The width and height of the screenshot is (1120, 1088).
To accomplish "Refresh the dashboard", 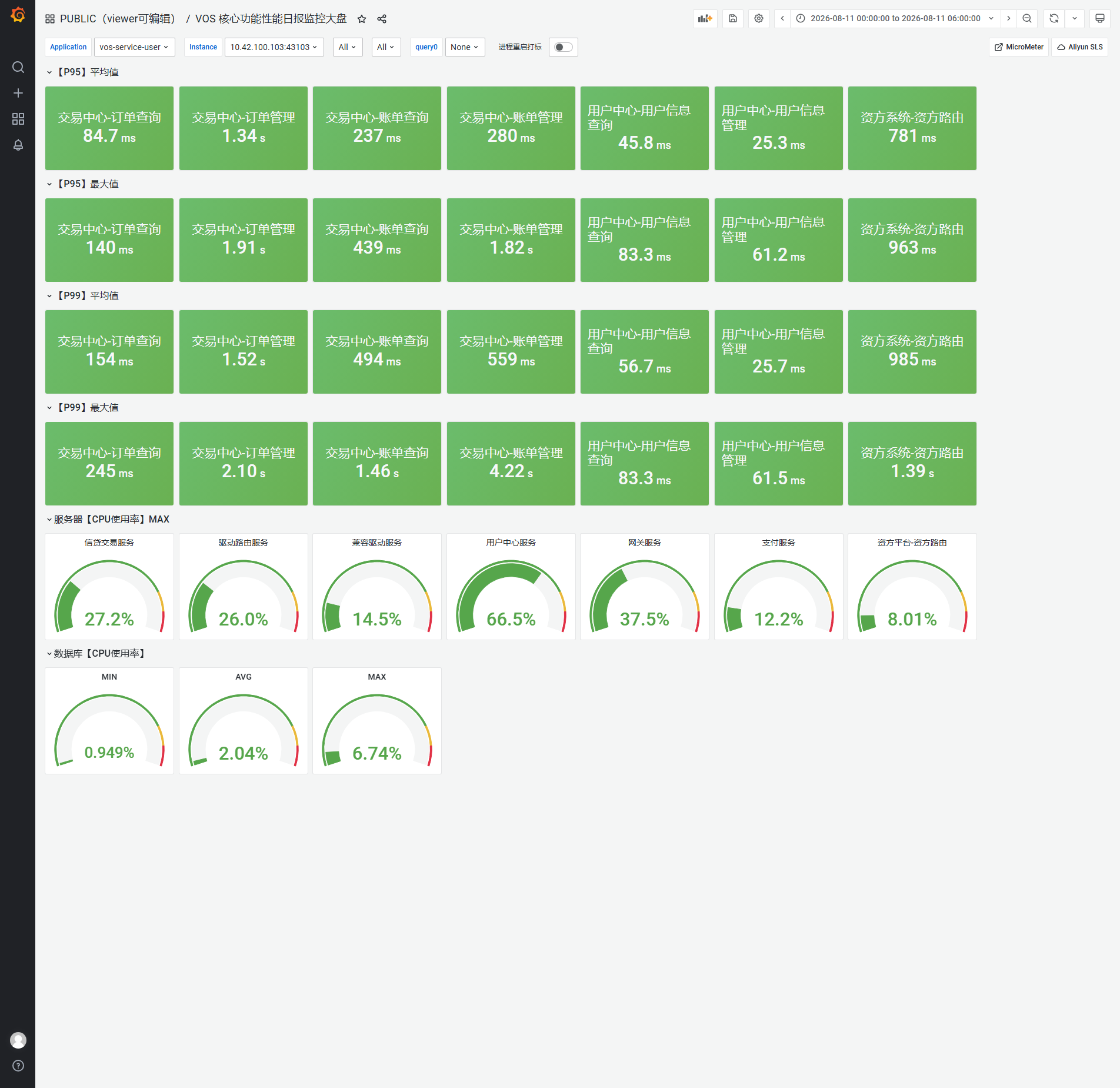I will (1054, 18).
